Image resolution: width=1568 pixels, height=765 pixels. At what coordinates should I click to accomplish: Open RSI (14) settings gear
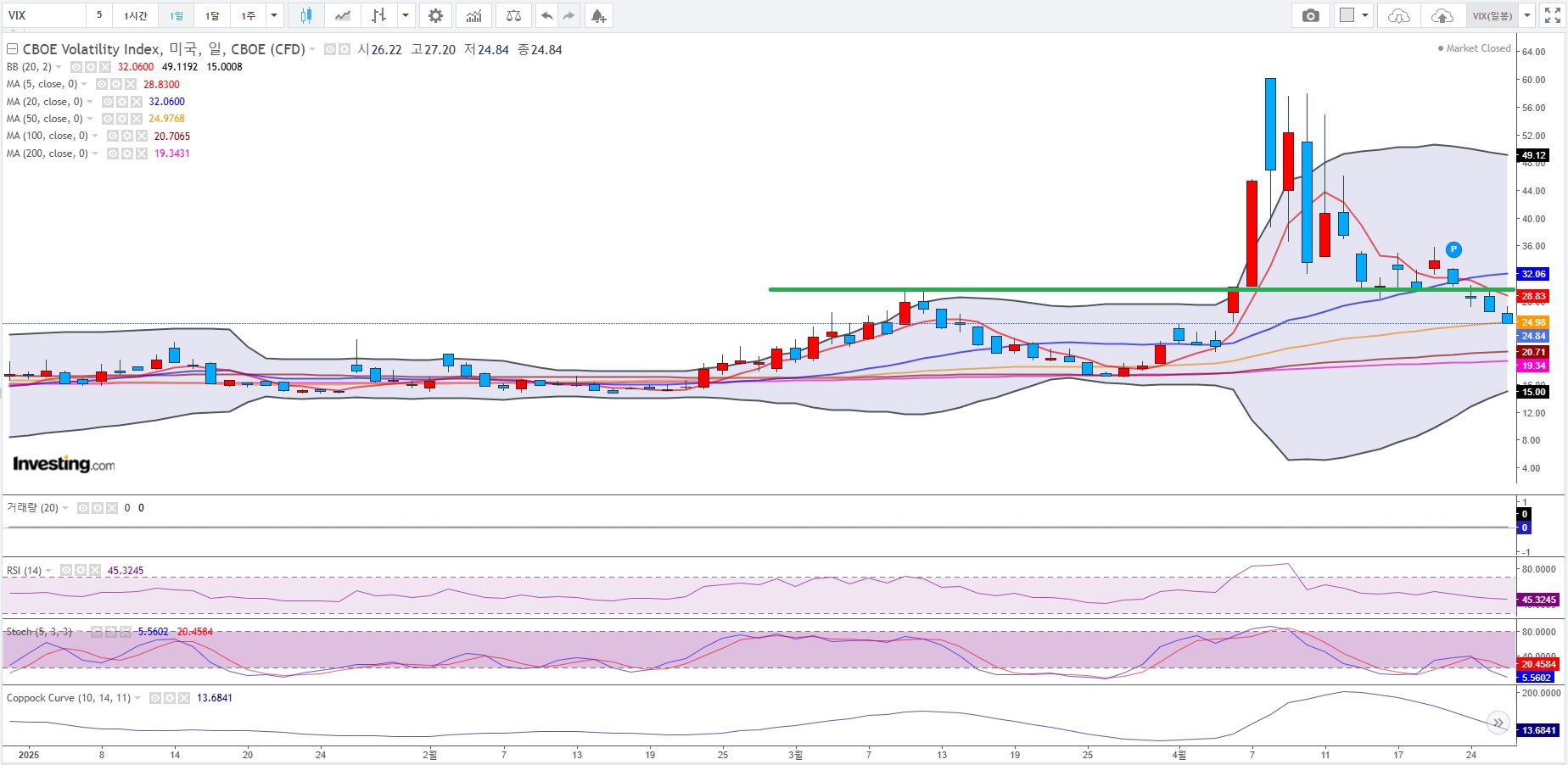pos(81,570)
